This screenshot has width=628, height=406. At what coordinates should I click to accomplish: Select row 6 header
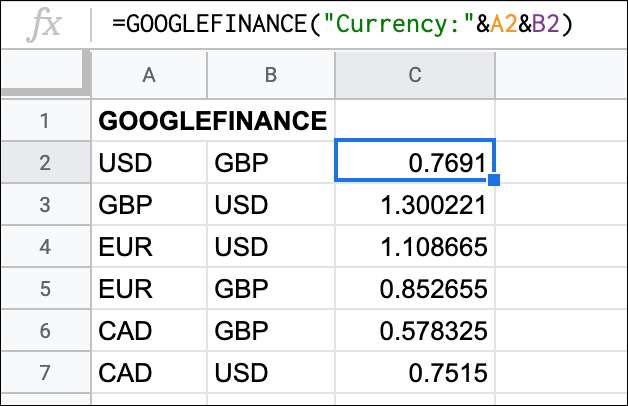pos(45,330)
